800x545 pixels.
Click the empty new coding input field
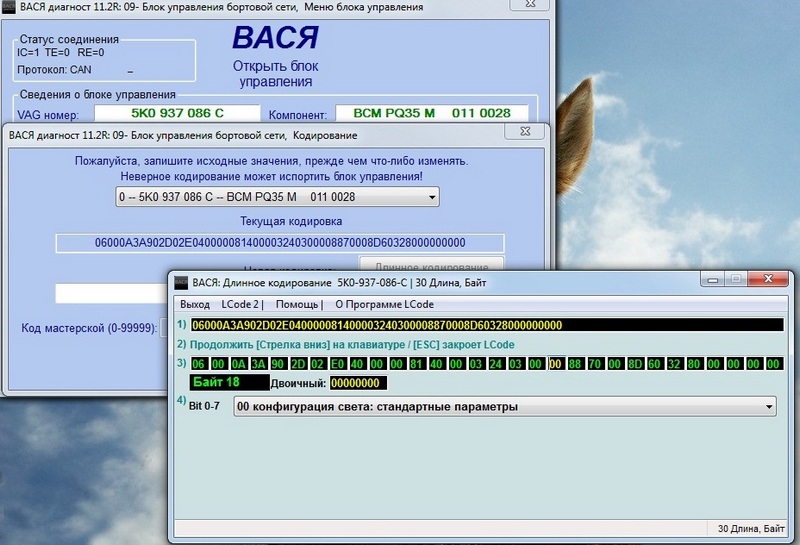tap(112, 293)
